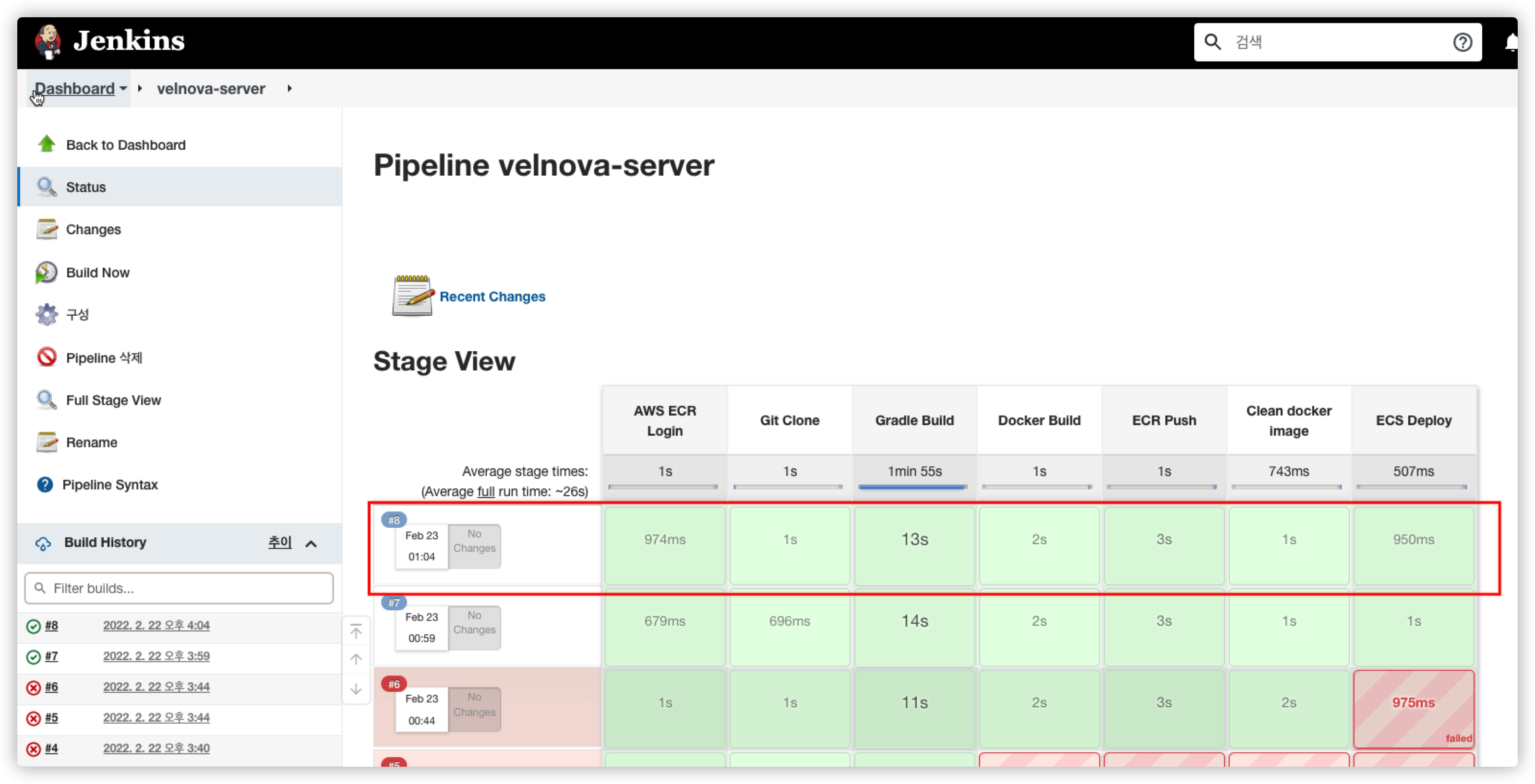The height and width of the screenshot is (784, 1535).
Task: Collapse the Build History panel chevron
Action: (x=311, y=543)
